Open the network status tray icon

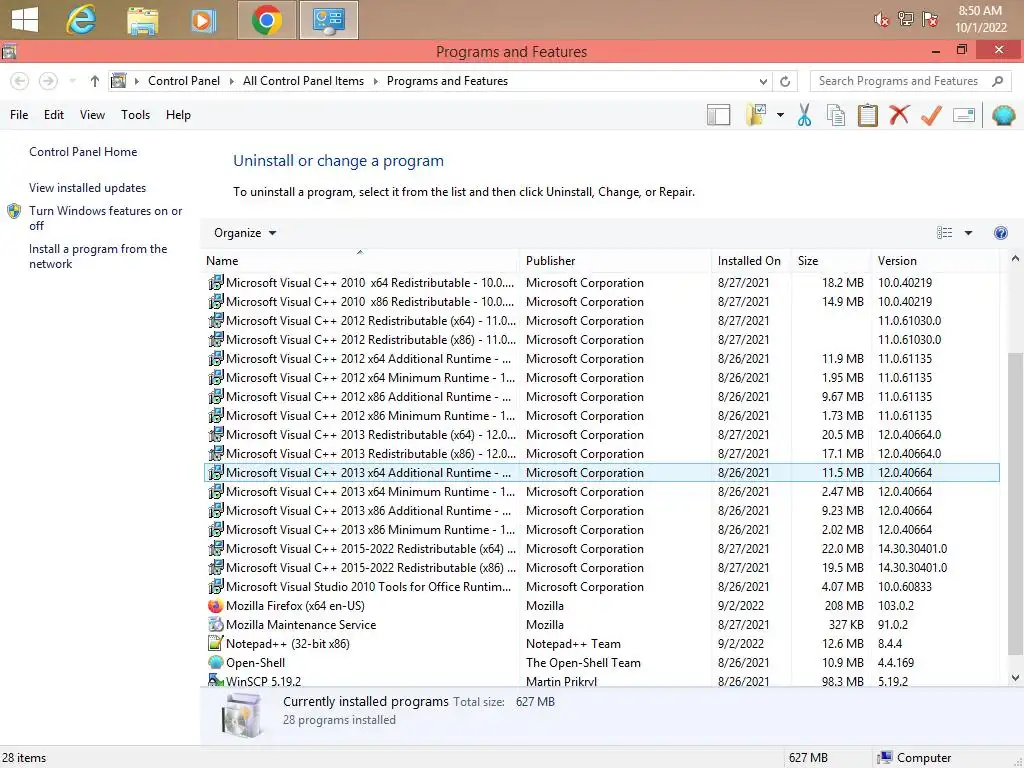(906, 19)
